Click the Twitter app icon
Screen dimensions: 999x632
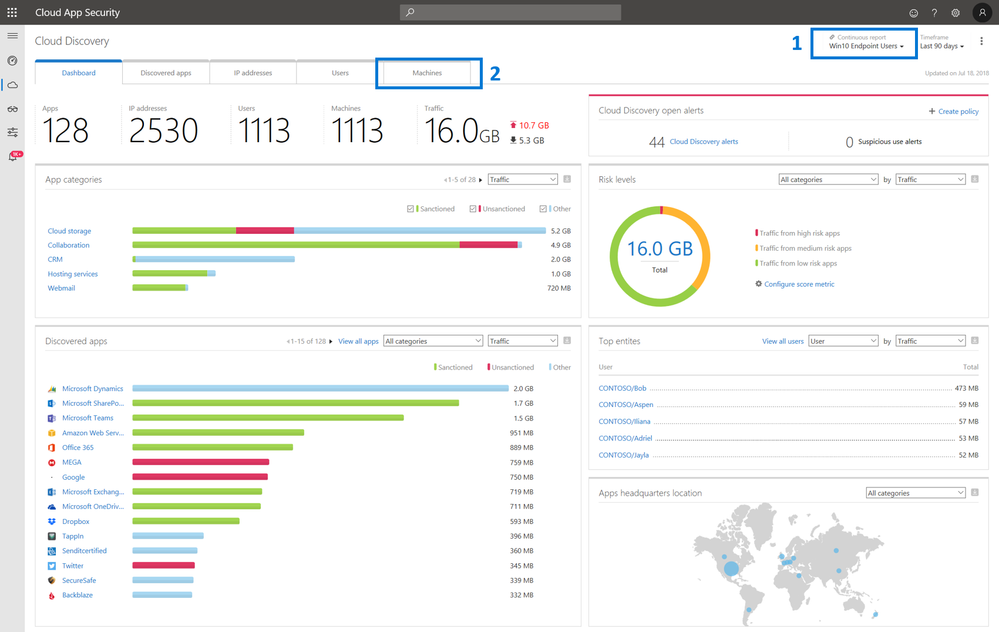point(52,566)
